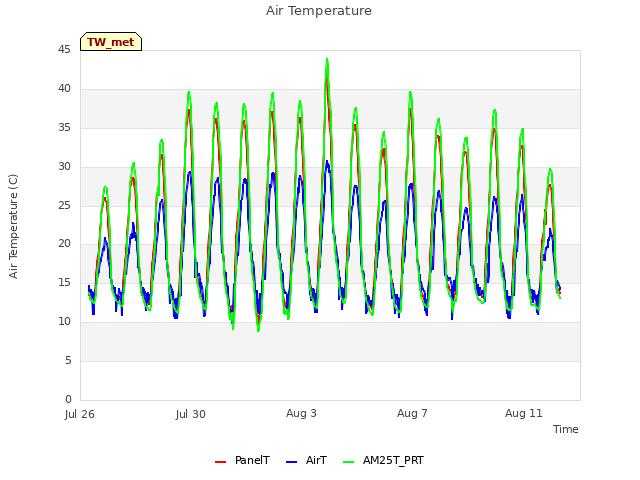This screenshot has height=480, width=640.
Task: Click the Jul 30 x-axis label
Action: (191, 414)
